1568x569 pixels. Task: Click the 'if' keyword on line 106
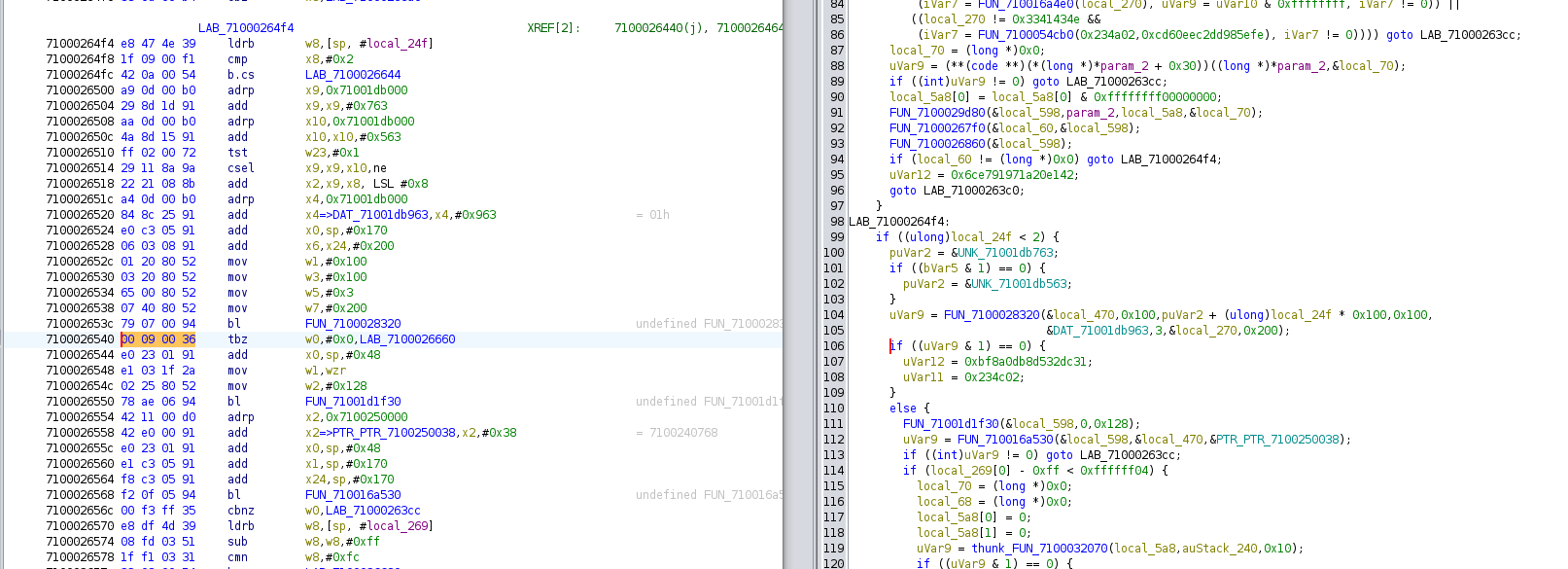[x=896, y=346]
